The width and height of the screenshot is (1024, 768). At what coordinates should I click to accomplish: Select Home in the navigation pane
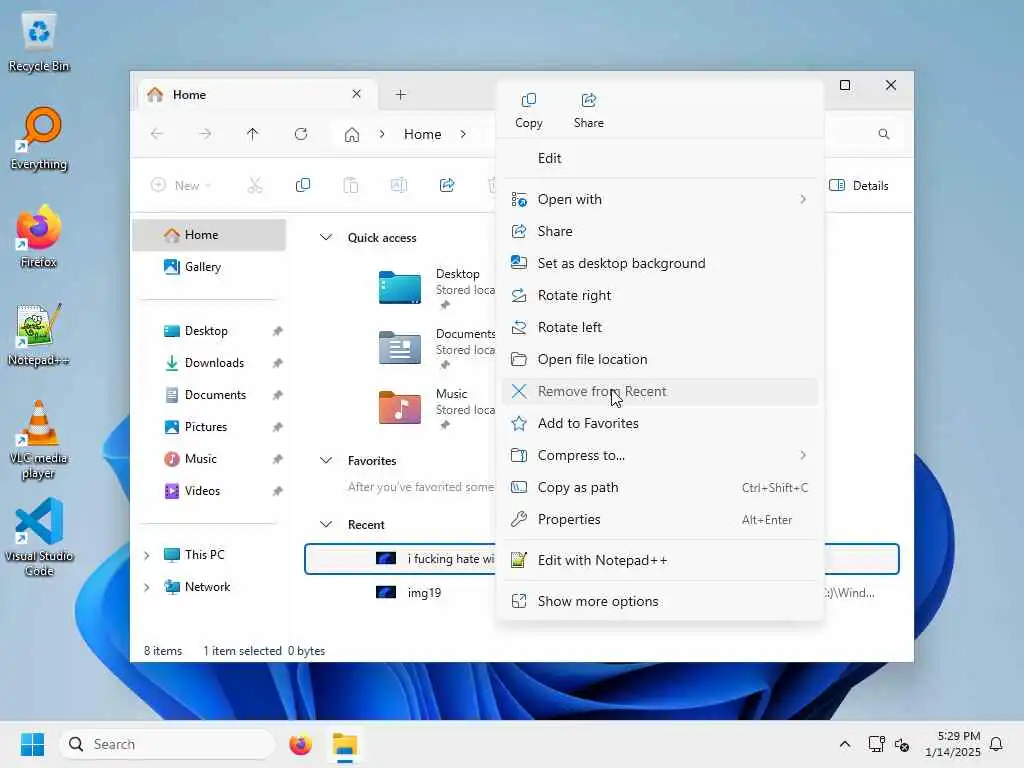click(209, 235)
